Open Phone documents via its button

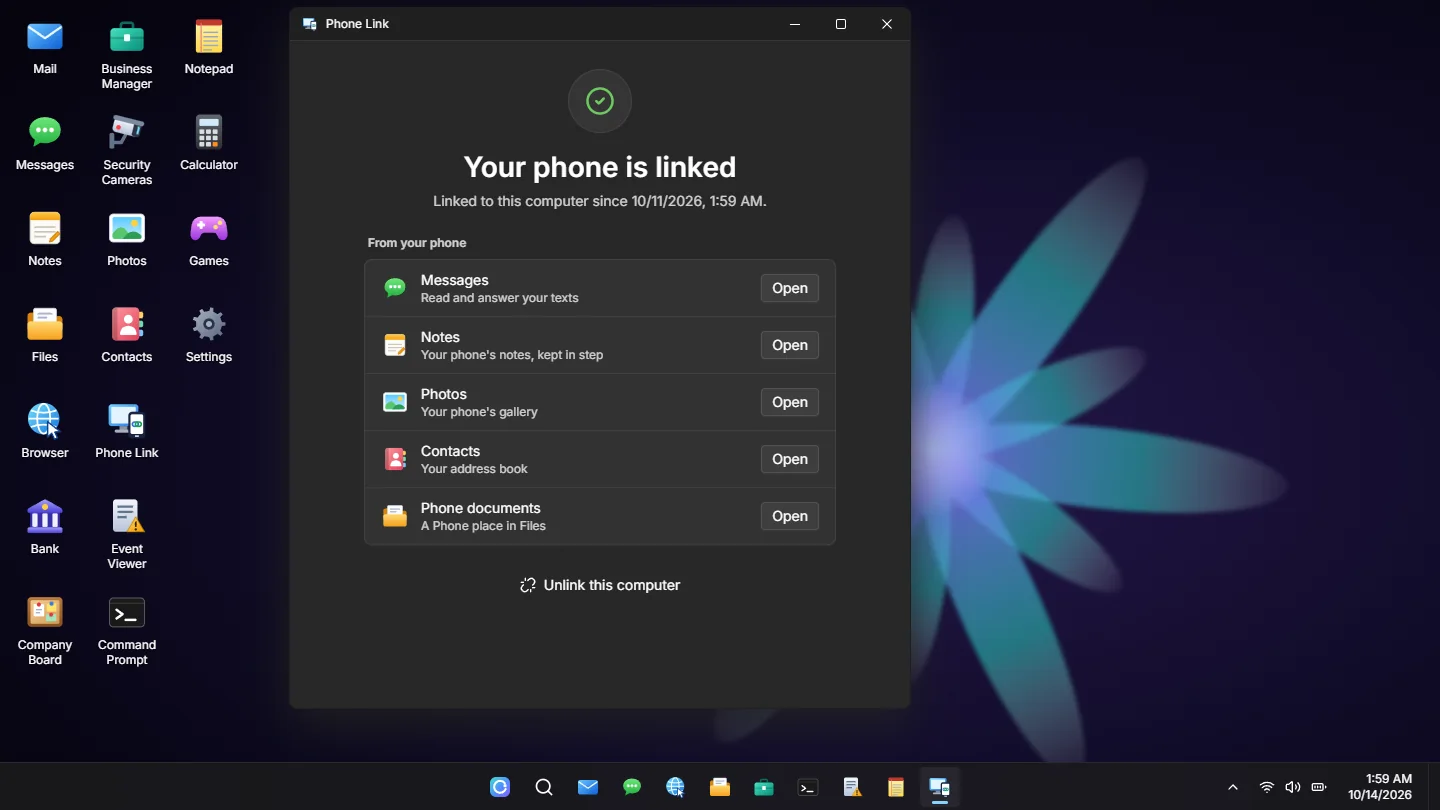(789, 516)
